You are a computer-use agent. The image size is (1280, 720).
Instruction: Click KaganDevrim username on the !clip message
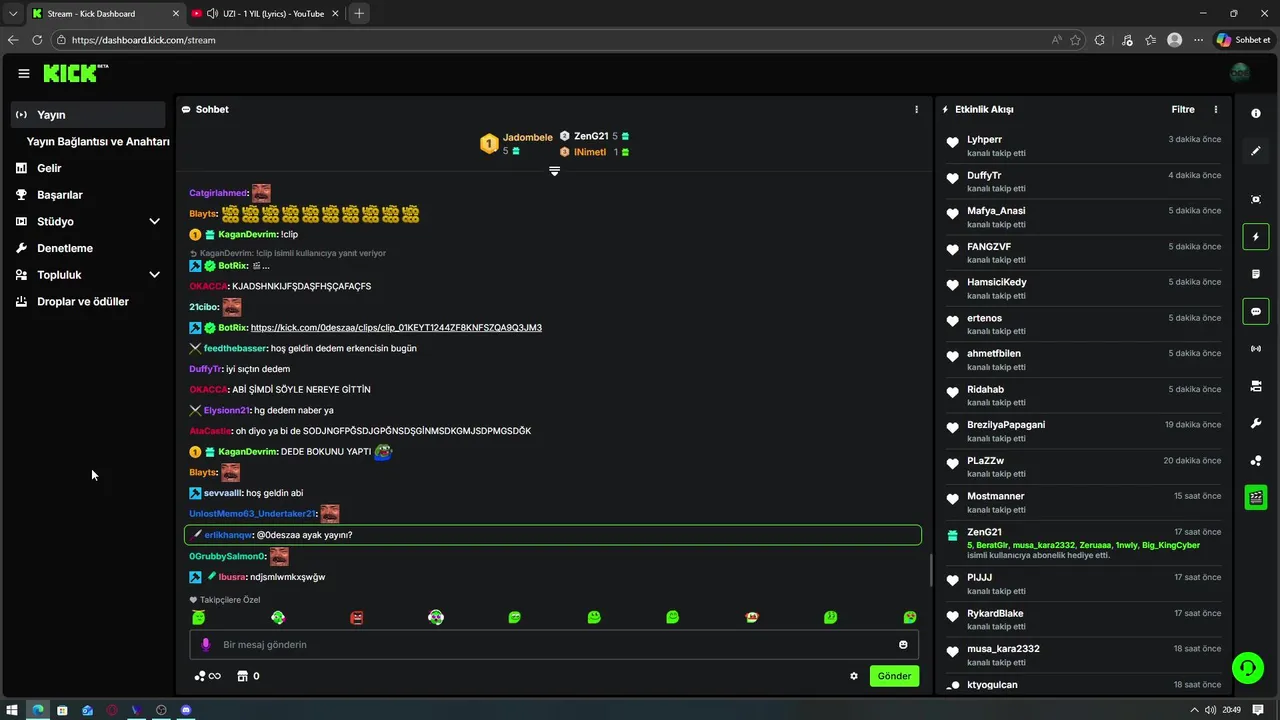247,234
